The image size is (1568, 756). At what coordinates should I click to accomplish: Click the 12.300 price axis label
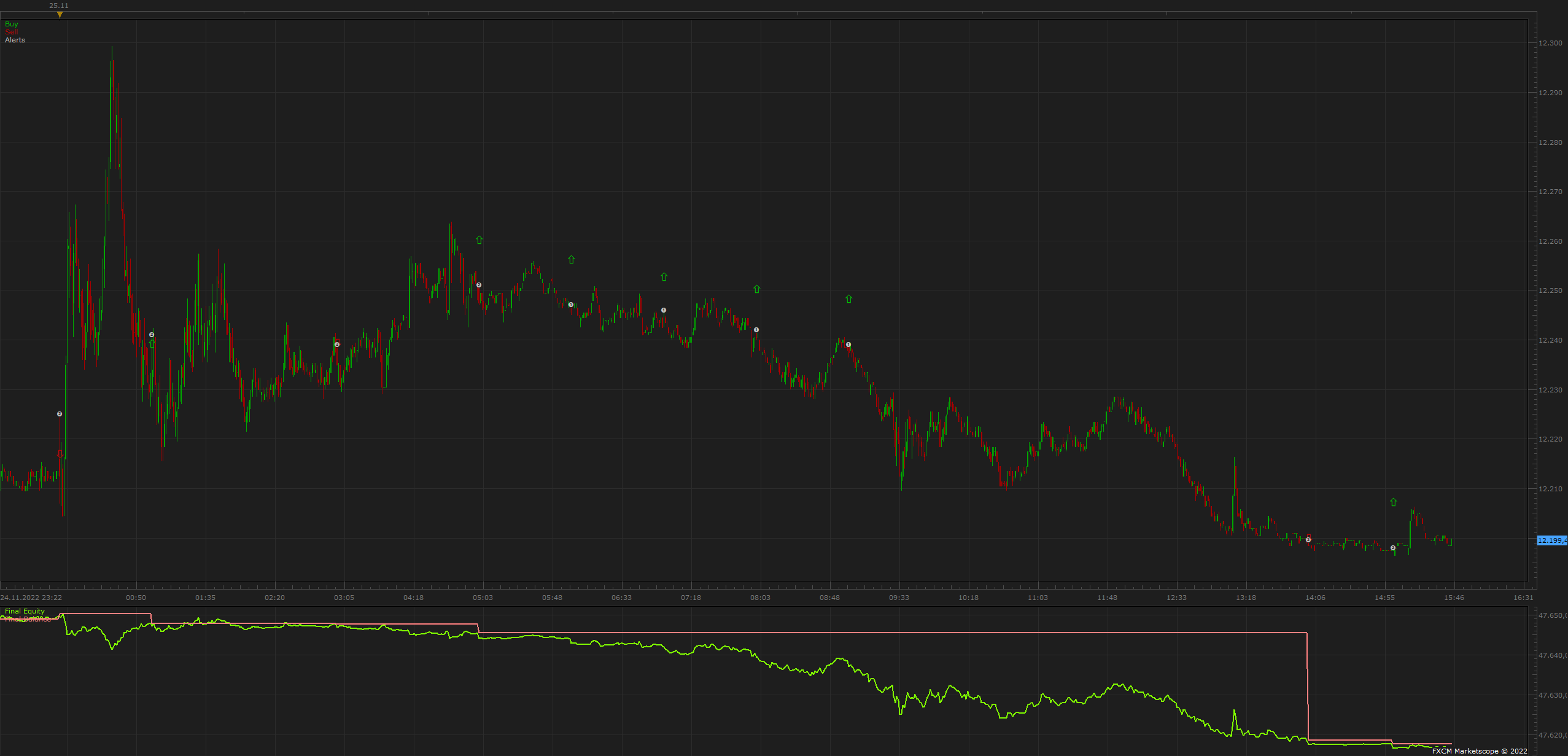(1551, 43)
